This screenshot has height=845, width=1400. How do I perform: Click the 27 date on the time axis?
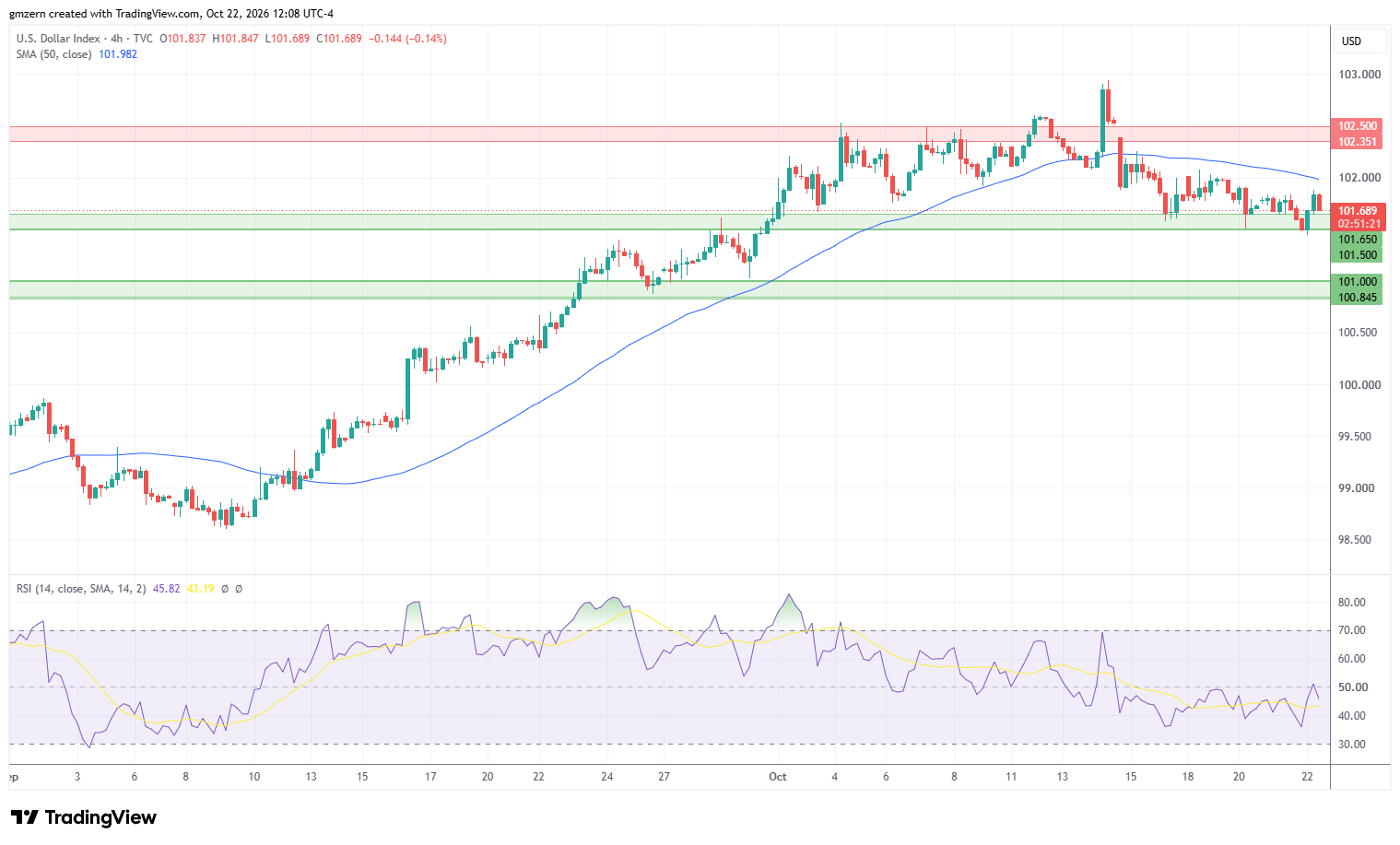coord(664,777)
